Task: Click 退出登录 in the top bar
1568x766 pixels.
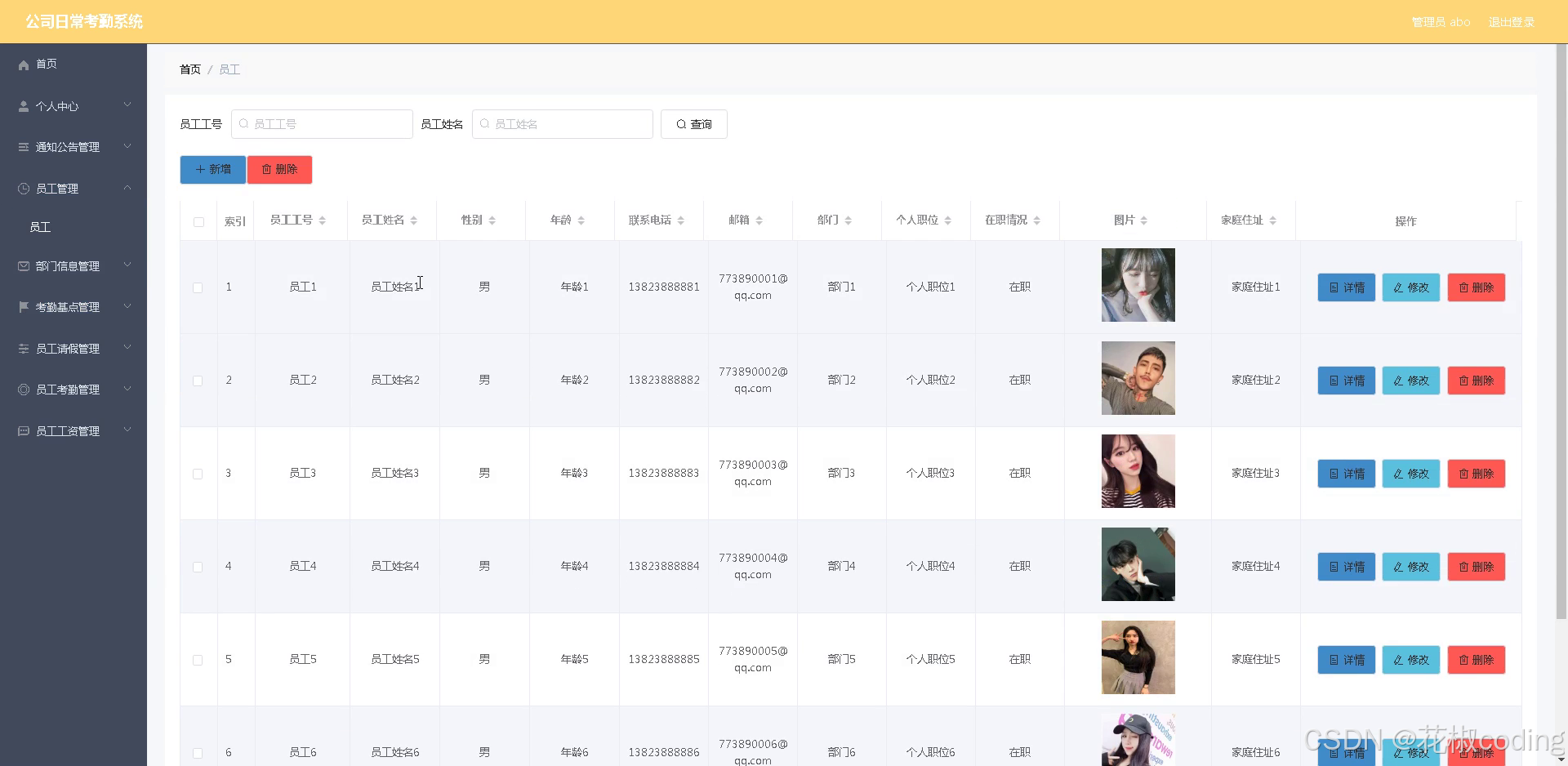Action: click(1511, 22)
